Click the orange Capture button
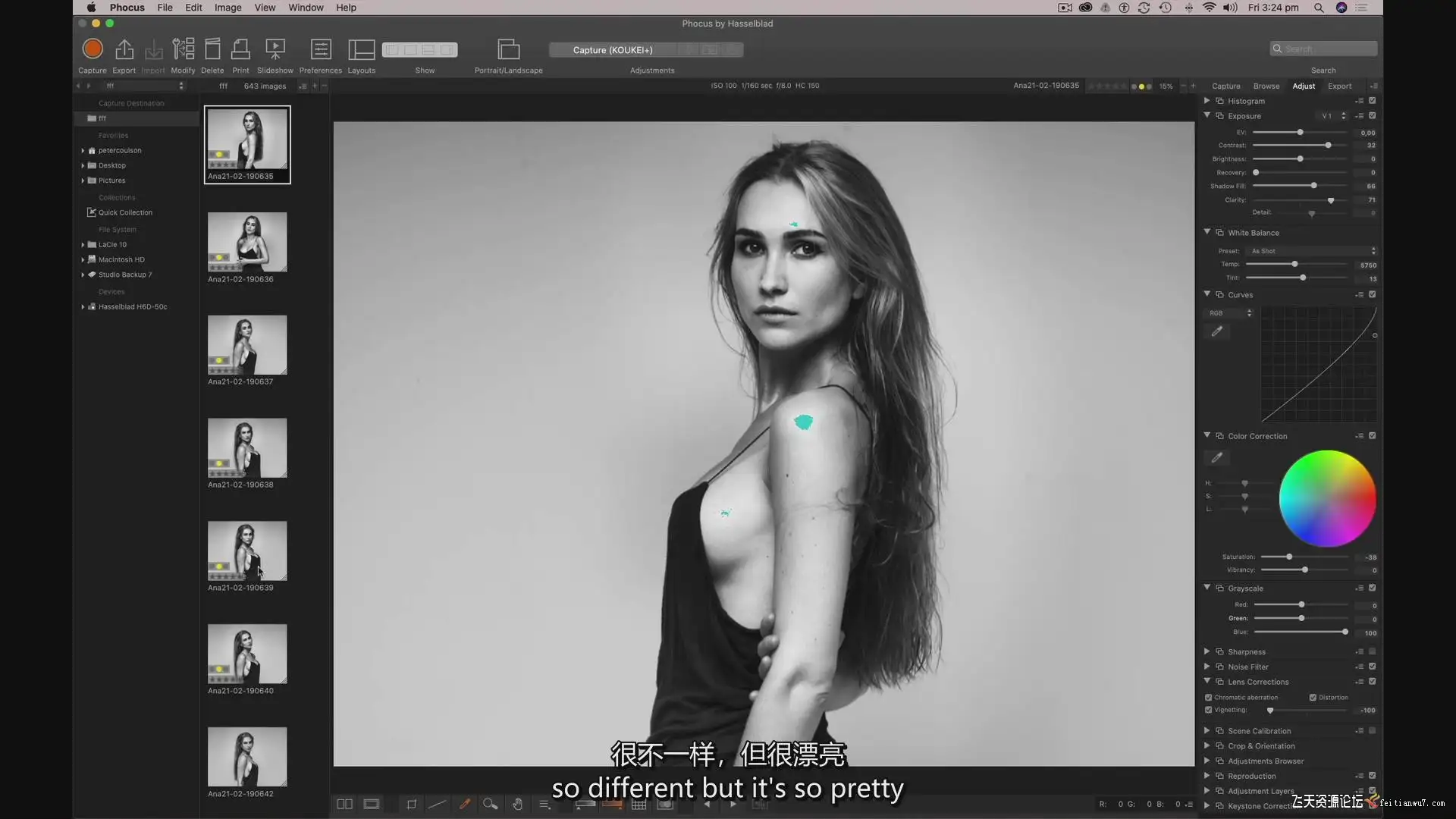Screen dimensions: 1456x819 pyautogui.click(x=93, y=49)
